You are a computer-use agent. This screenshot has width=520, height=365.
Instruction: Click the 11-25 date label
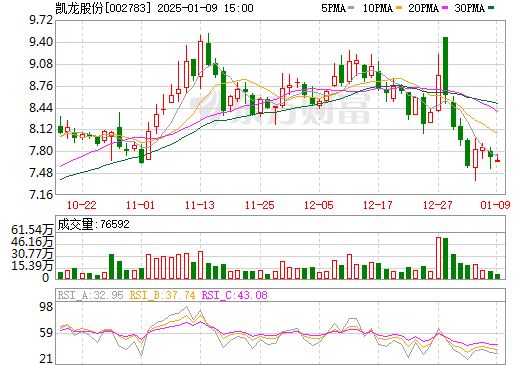click(260, 205)
